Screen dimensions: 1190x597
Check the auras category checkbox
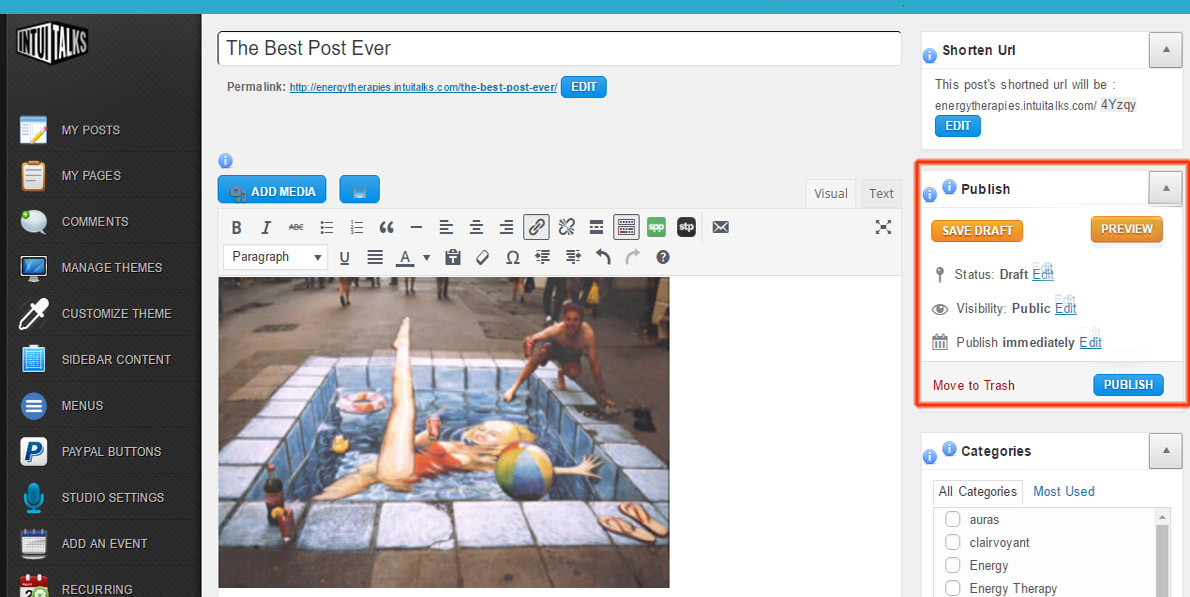tap(952, 520)
